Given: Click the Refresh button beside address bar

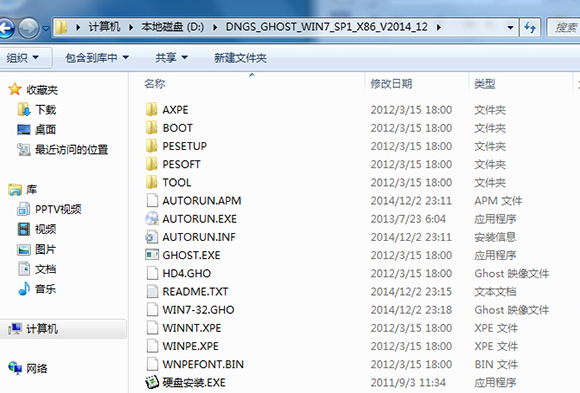Looking at the screenshot, I should point(530,27).
